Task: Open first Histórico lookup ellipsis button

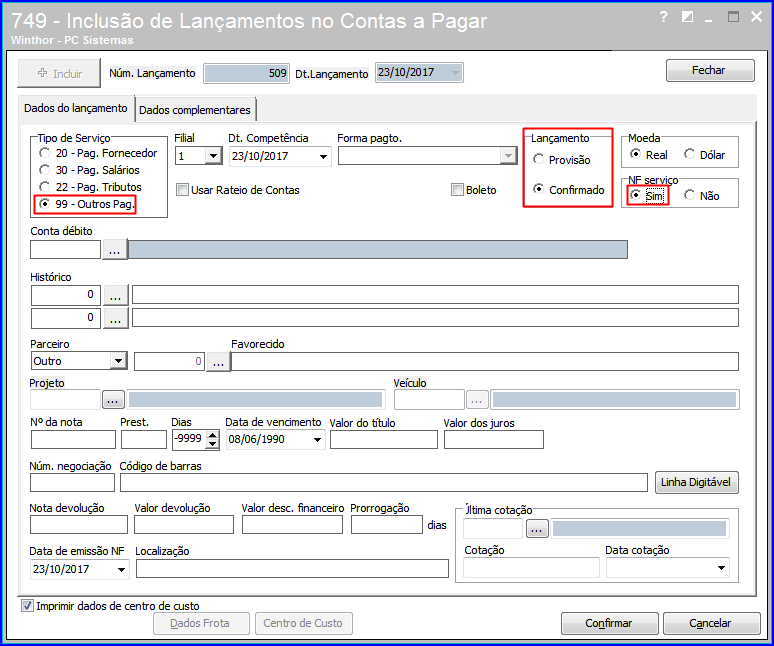Action: 116,295
